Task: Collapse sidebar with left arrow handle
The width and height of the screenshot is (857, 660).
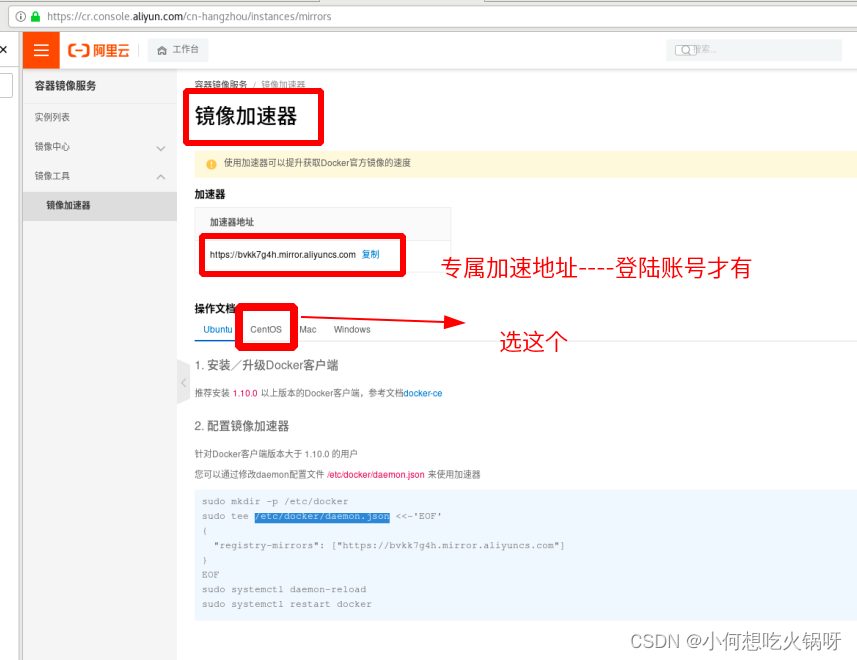Action: 183,382
